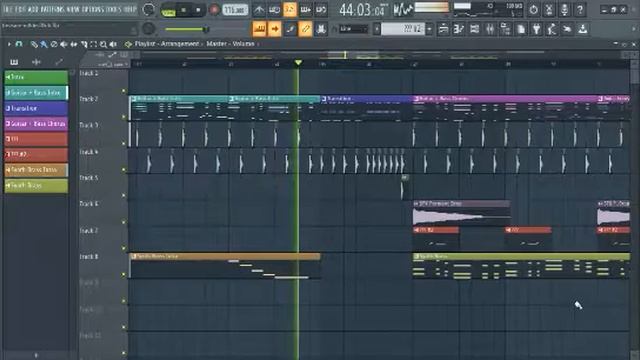This screenshot has width=640, height=360.
Task: Click the previous pattern arrow beside pattern name
Action: tap(377, 29)
